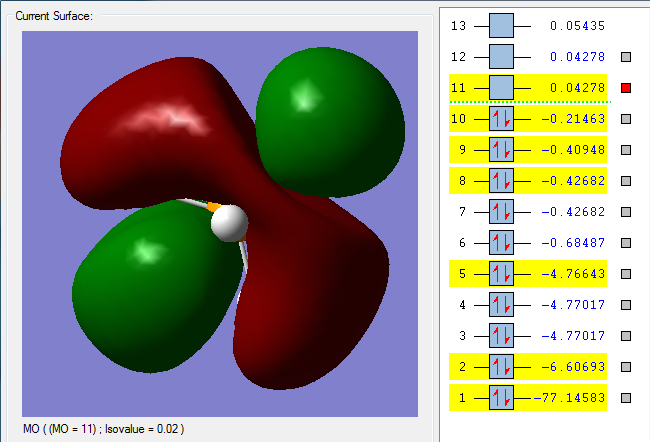Toggle the gray surface marker for MO 5

click(626, 274)
